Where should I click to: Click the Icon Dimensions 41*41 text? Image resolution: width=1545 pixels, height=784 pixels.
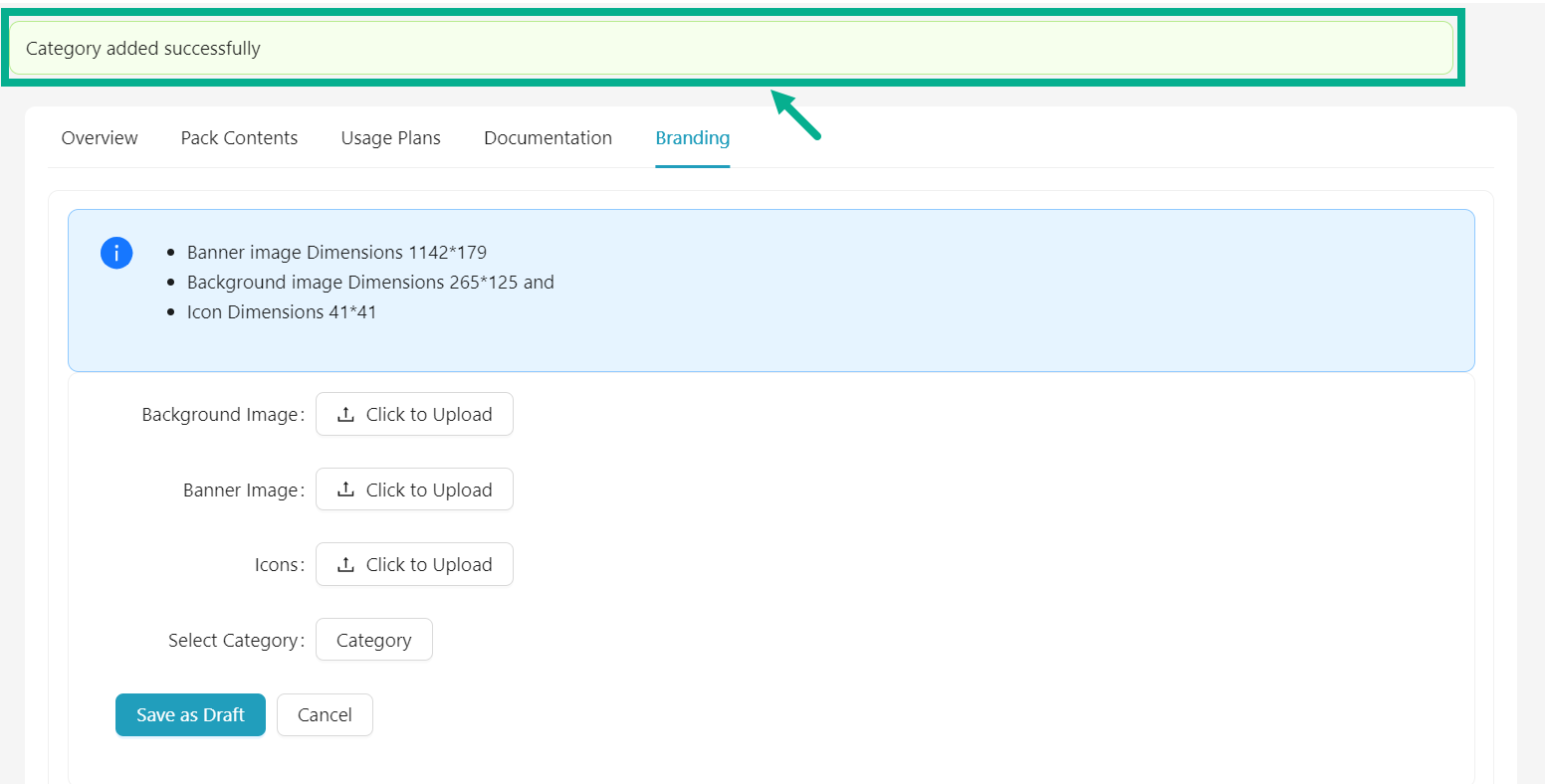[x=282, y=312]
